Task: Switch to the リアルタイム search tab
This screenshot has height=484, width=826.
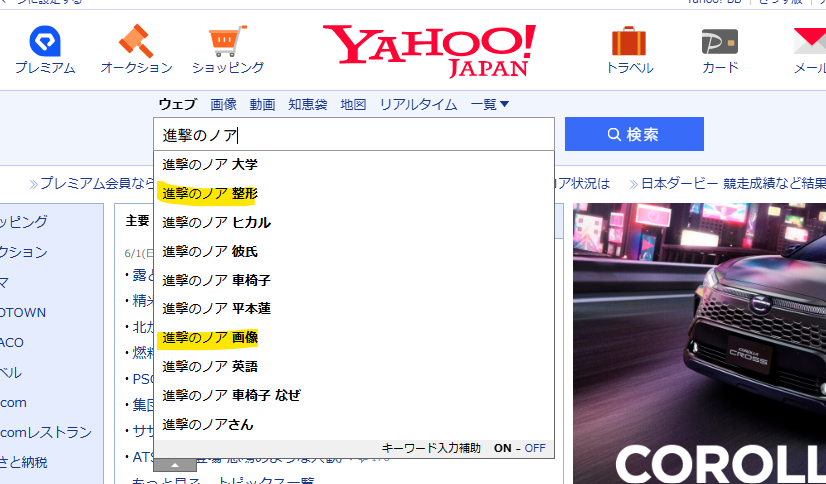Action: coord(418,104)
